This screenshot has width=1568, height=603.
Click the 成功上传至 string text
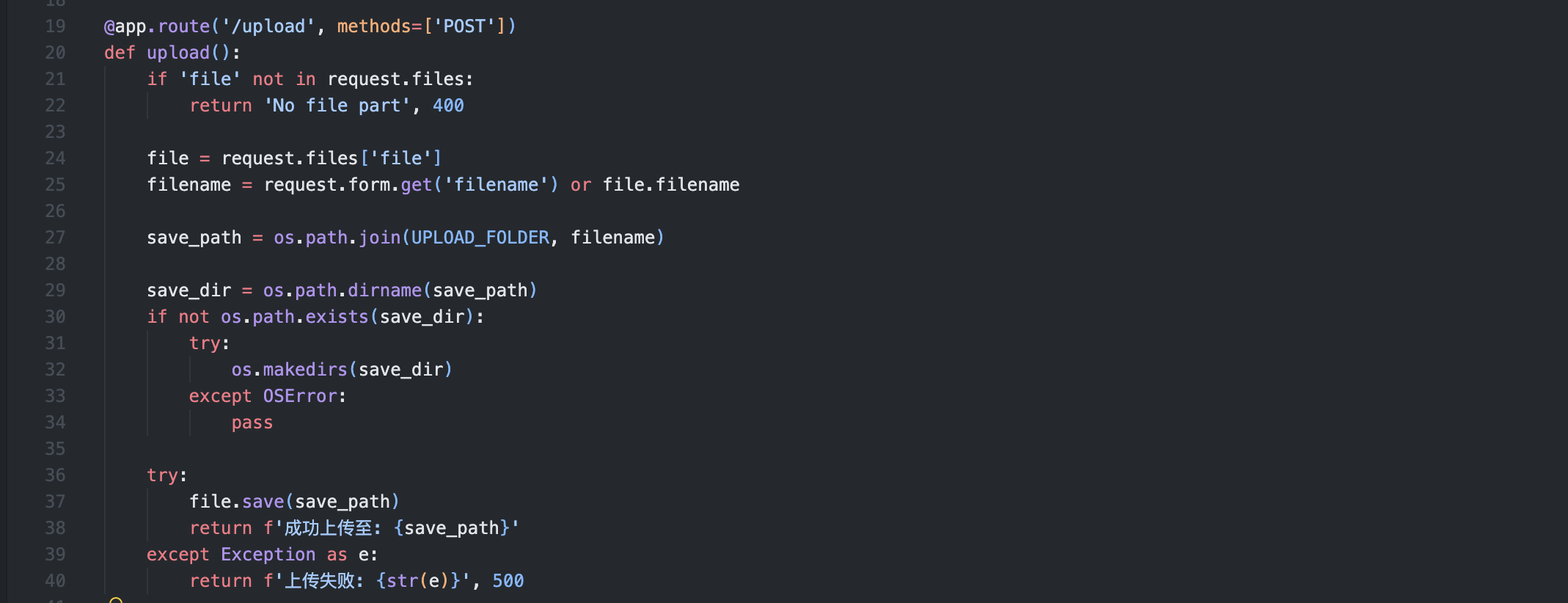(329, 528)
